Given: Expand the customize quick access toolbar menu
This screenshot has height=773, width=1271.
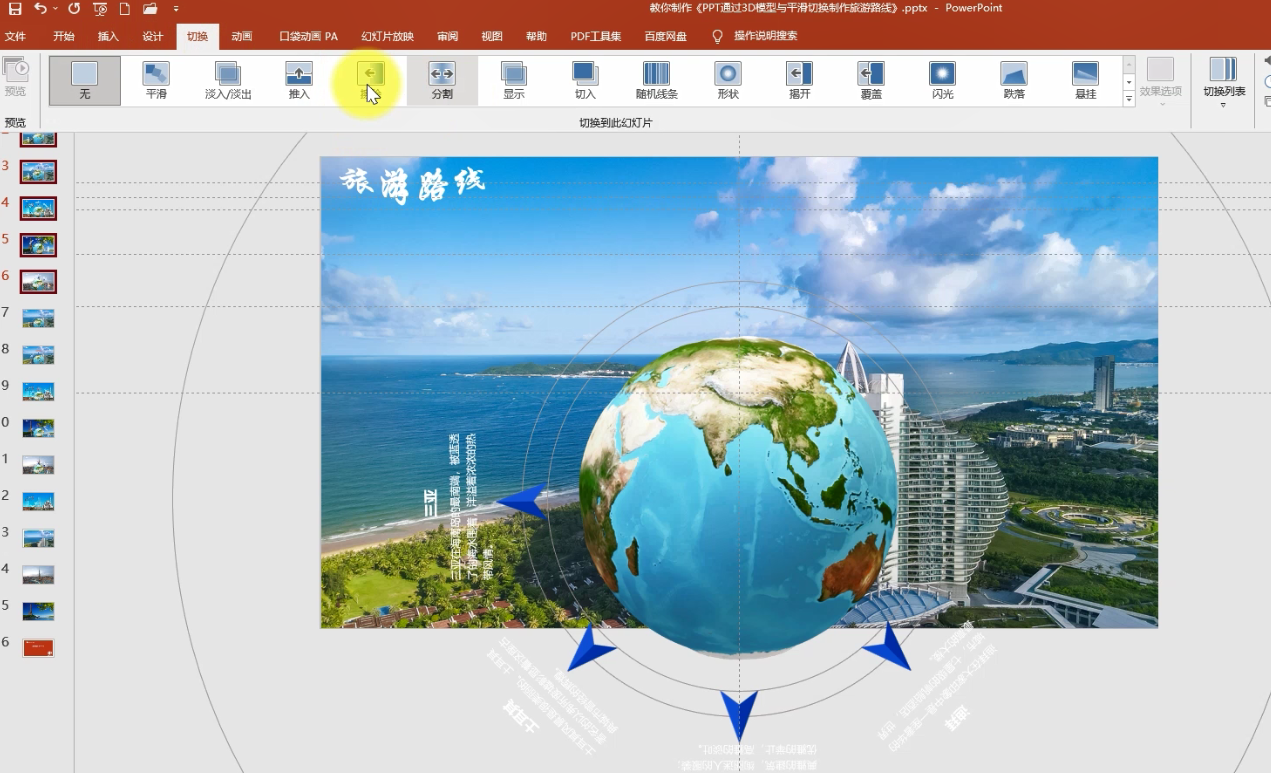Looking at the screenshot, I should click(x=176, y=9).
